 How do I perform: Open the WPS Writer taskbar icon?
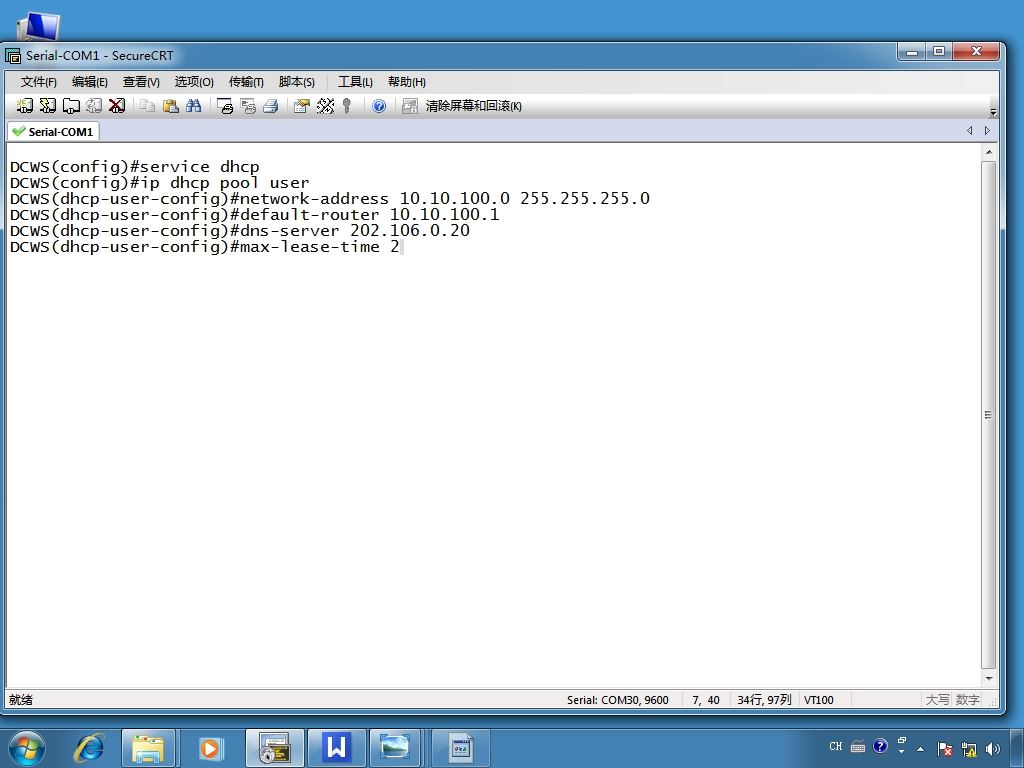(x=336, y=748)
